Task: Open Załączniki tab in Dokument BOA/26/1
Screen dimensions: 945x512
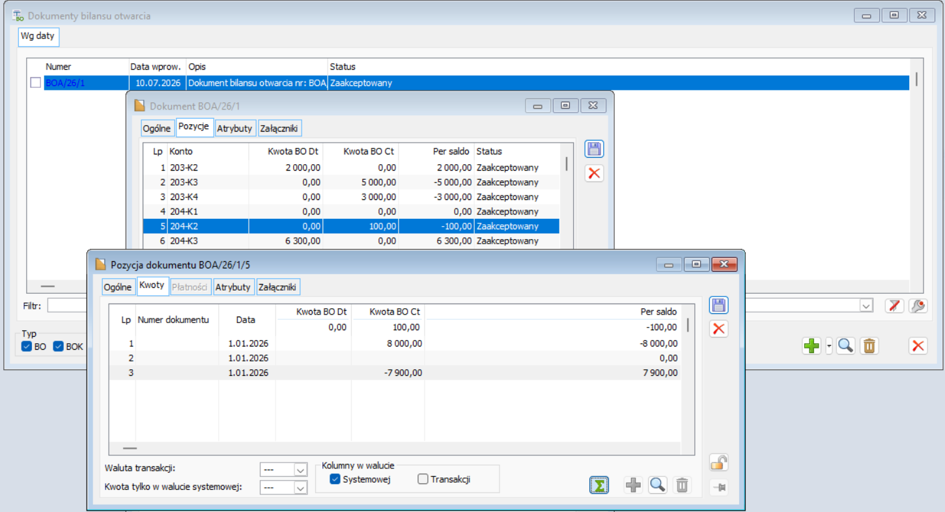Action: (x=278, y=128)
